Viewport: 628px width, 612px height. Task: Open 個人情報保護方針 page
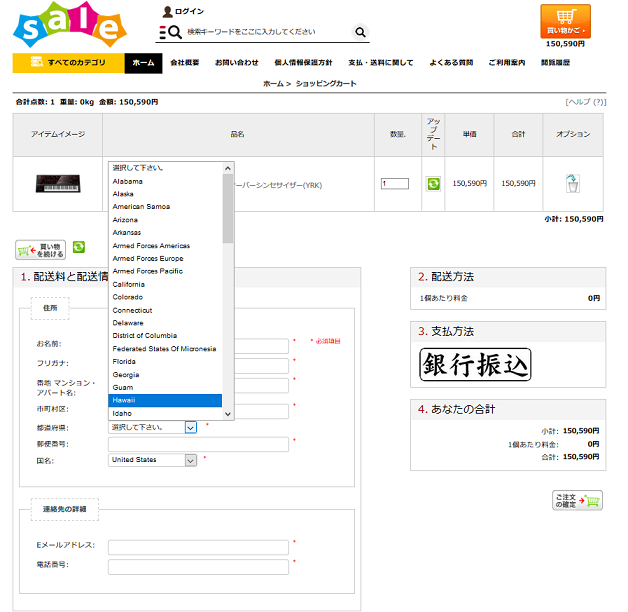coord(303,63)
